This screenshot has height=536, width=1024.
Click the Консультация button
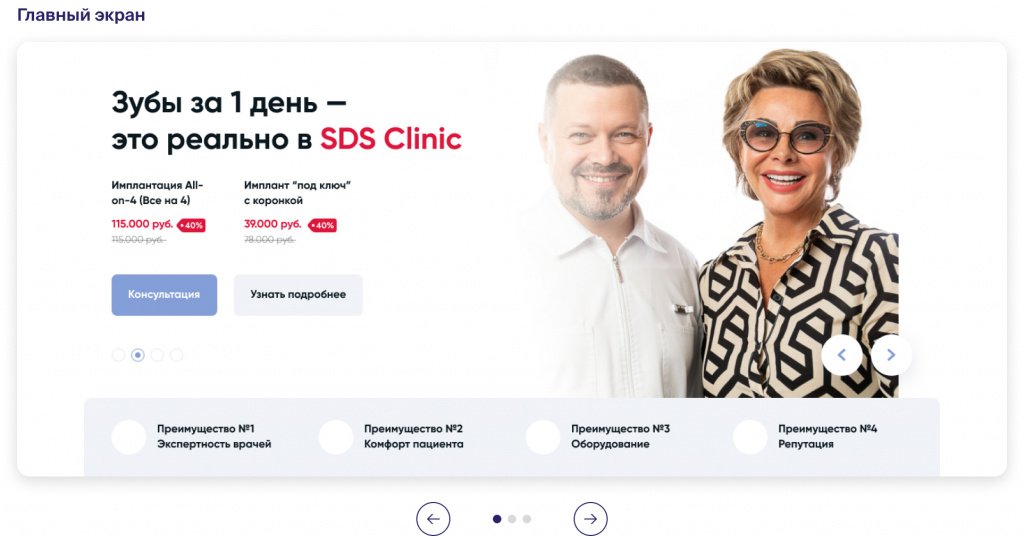tap(164, 294)
